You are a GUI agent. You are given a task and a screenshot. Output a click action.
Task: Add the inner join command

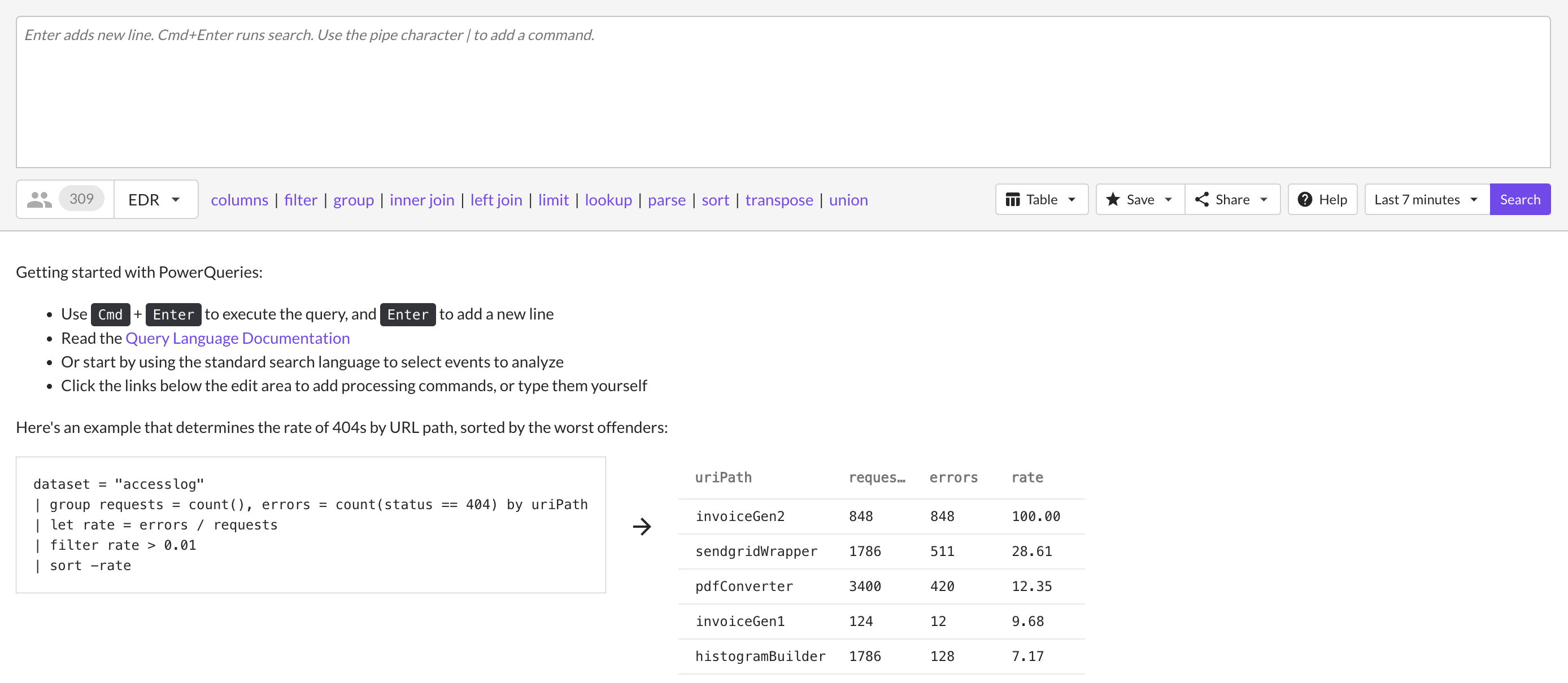[421, 199]
